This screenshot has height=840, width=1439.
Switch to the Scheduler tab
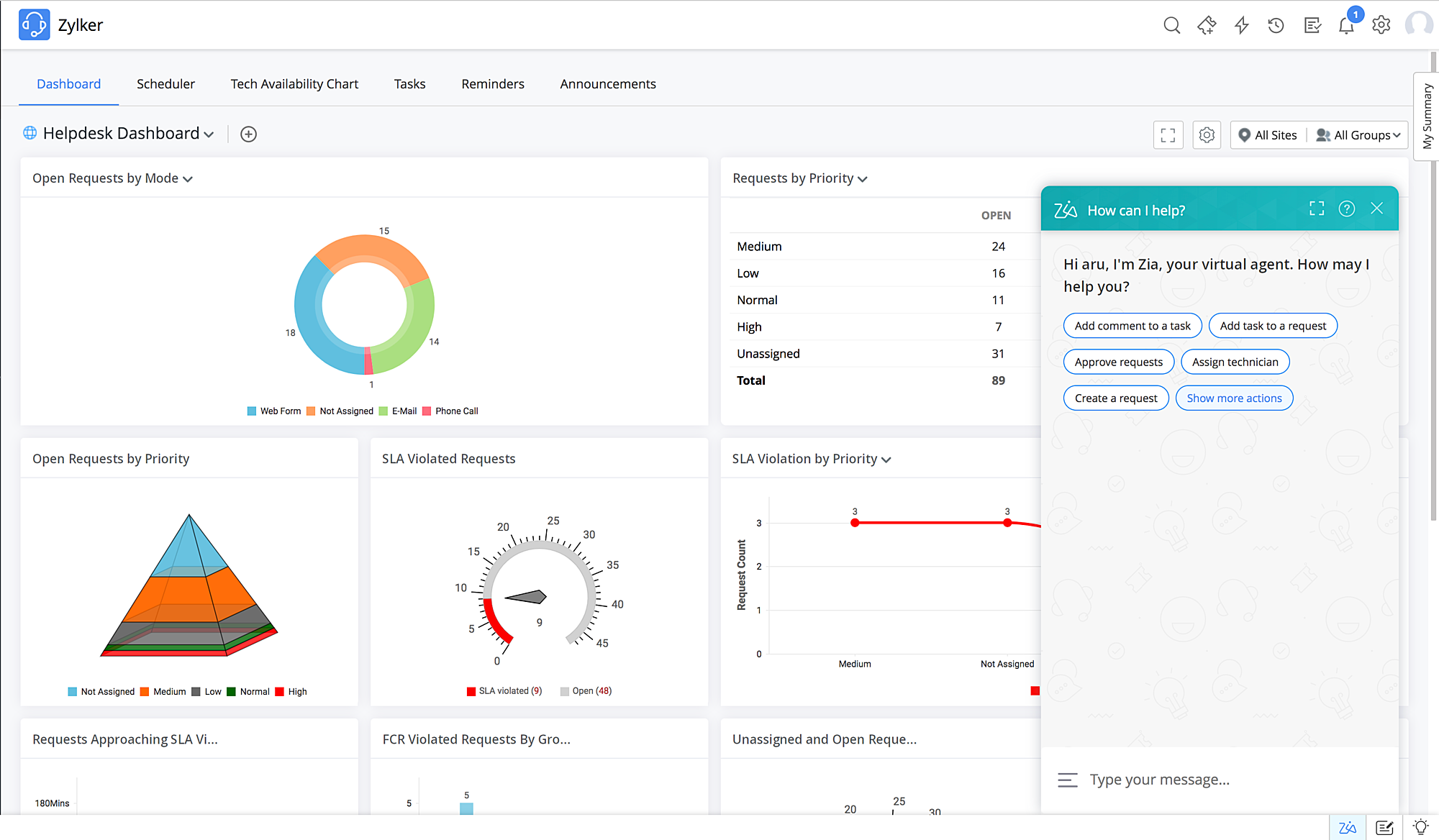coord(165,84)
